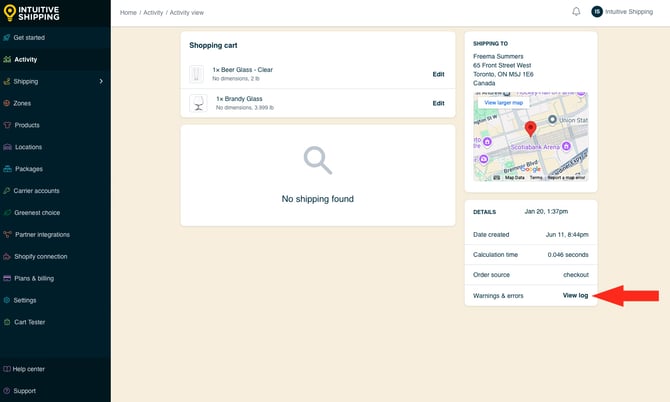Click the 'Freema Summers' recipient name

498,56
